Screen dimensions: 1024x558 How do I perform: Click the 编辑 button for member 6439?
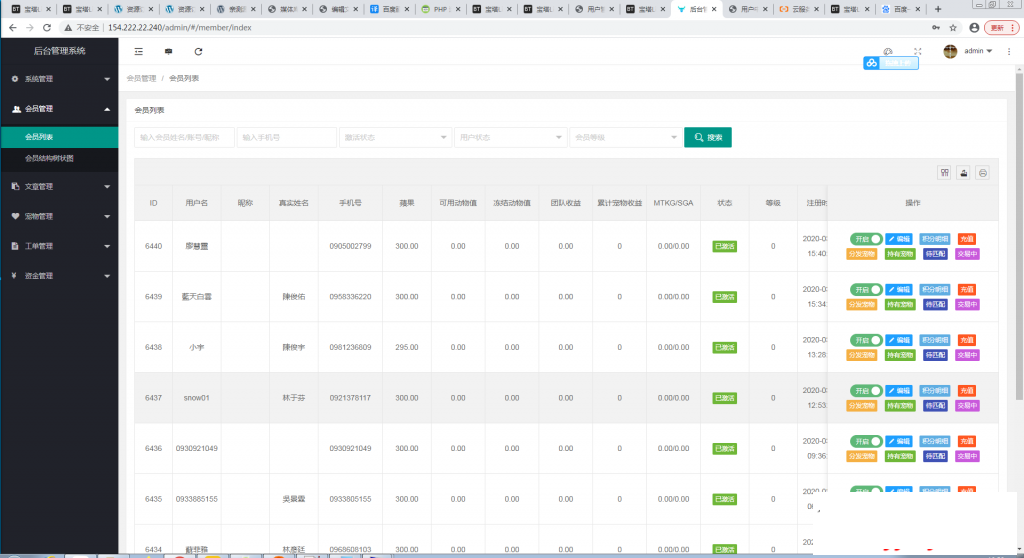click(x=899, y=289)
